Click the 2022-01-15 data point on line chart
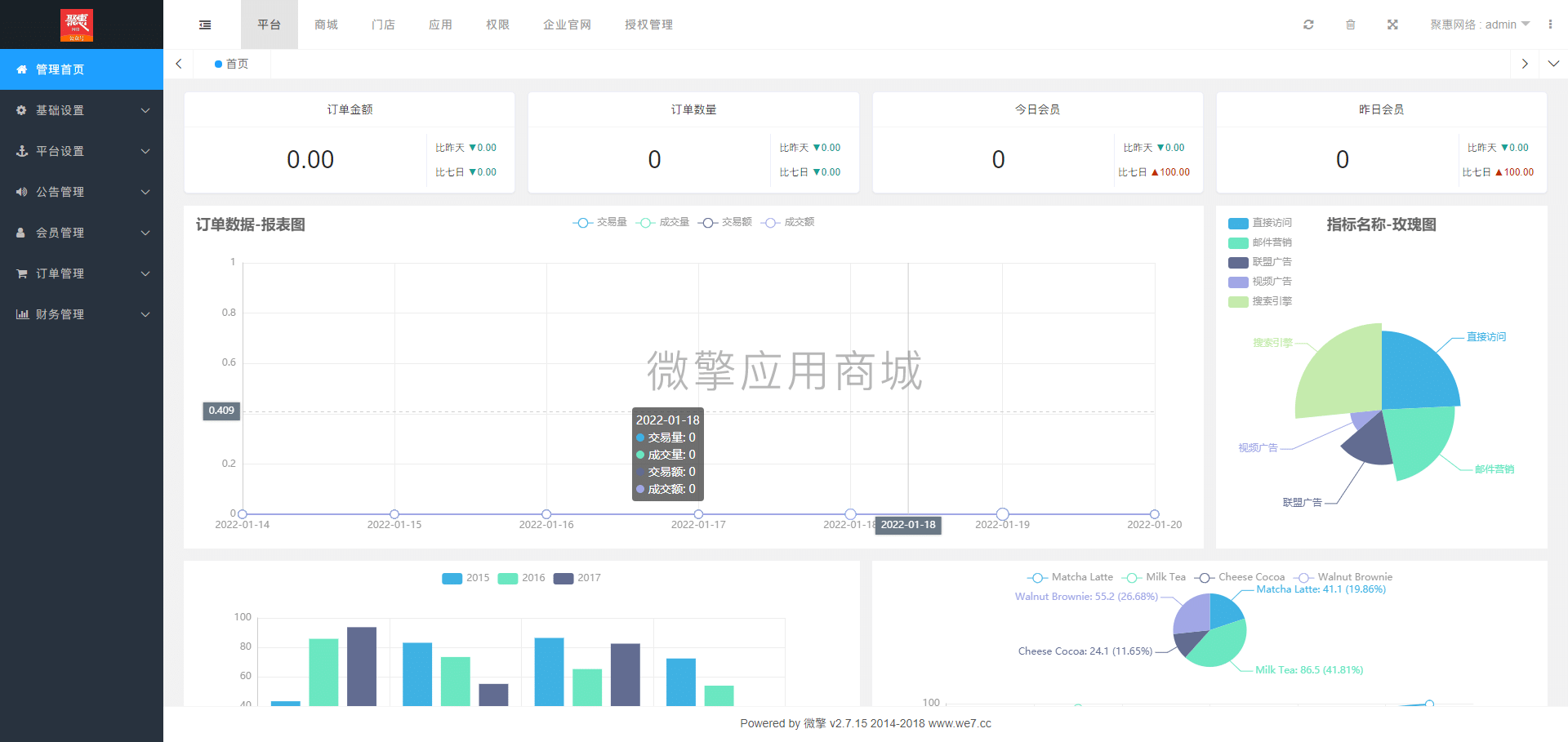This screenshot has height=742, width=1568. pyautogui.click(x=394, y=514)
